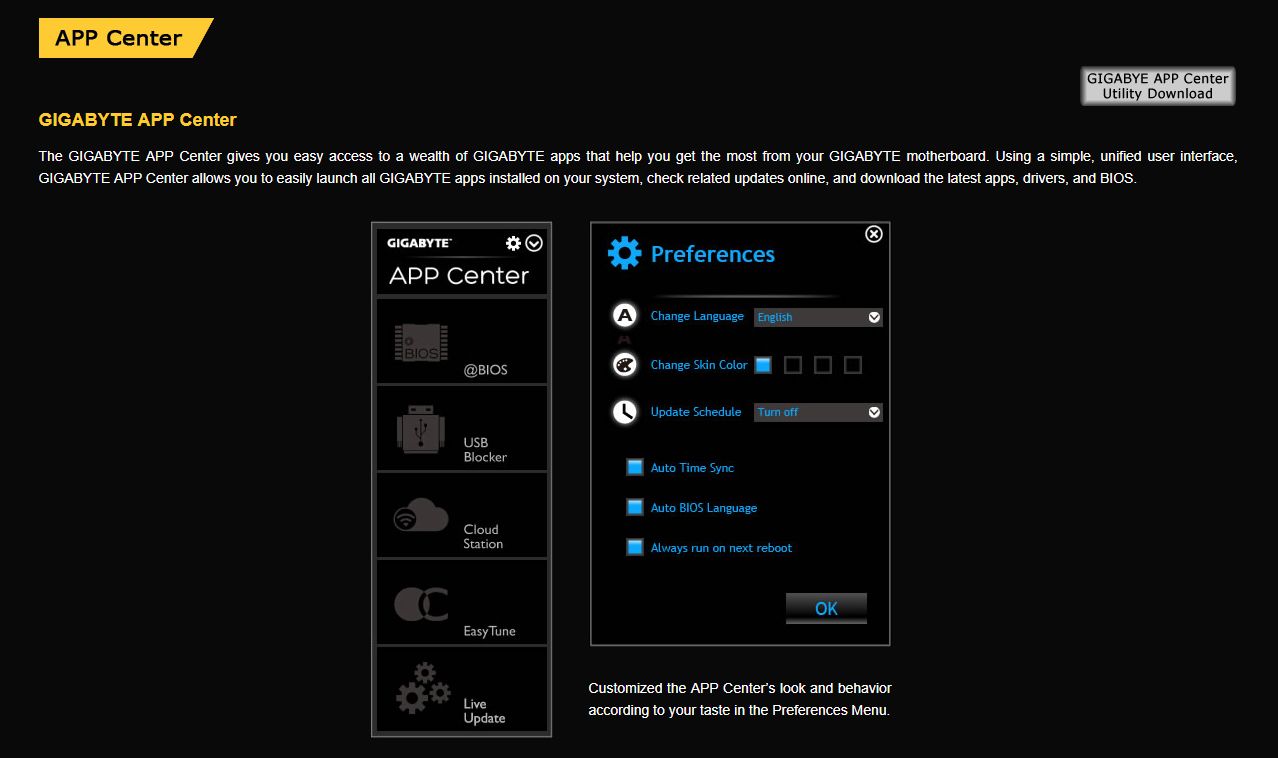Click the APP Center title text in the panel
1278x758 pixels.
[459, 276]
